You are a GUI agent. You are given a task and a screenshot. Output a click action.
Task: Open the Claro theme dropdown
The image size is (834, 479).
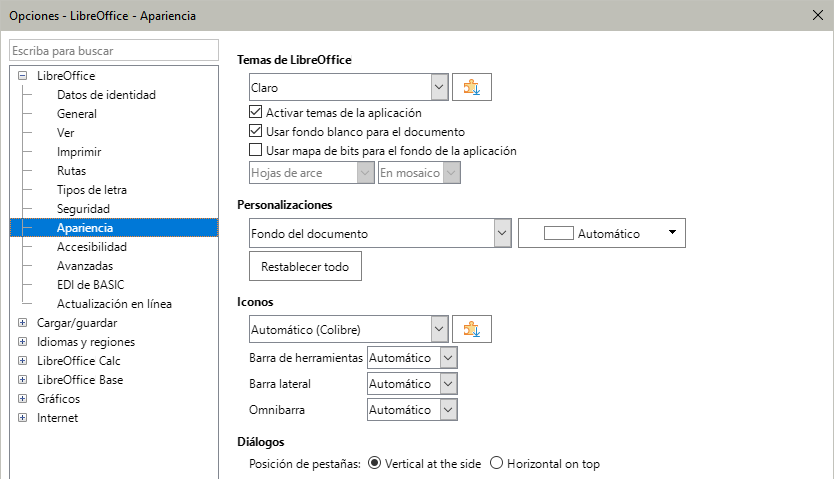[439, 88]
